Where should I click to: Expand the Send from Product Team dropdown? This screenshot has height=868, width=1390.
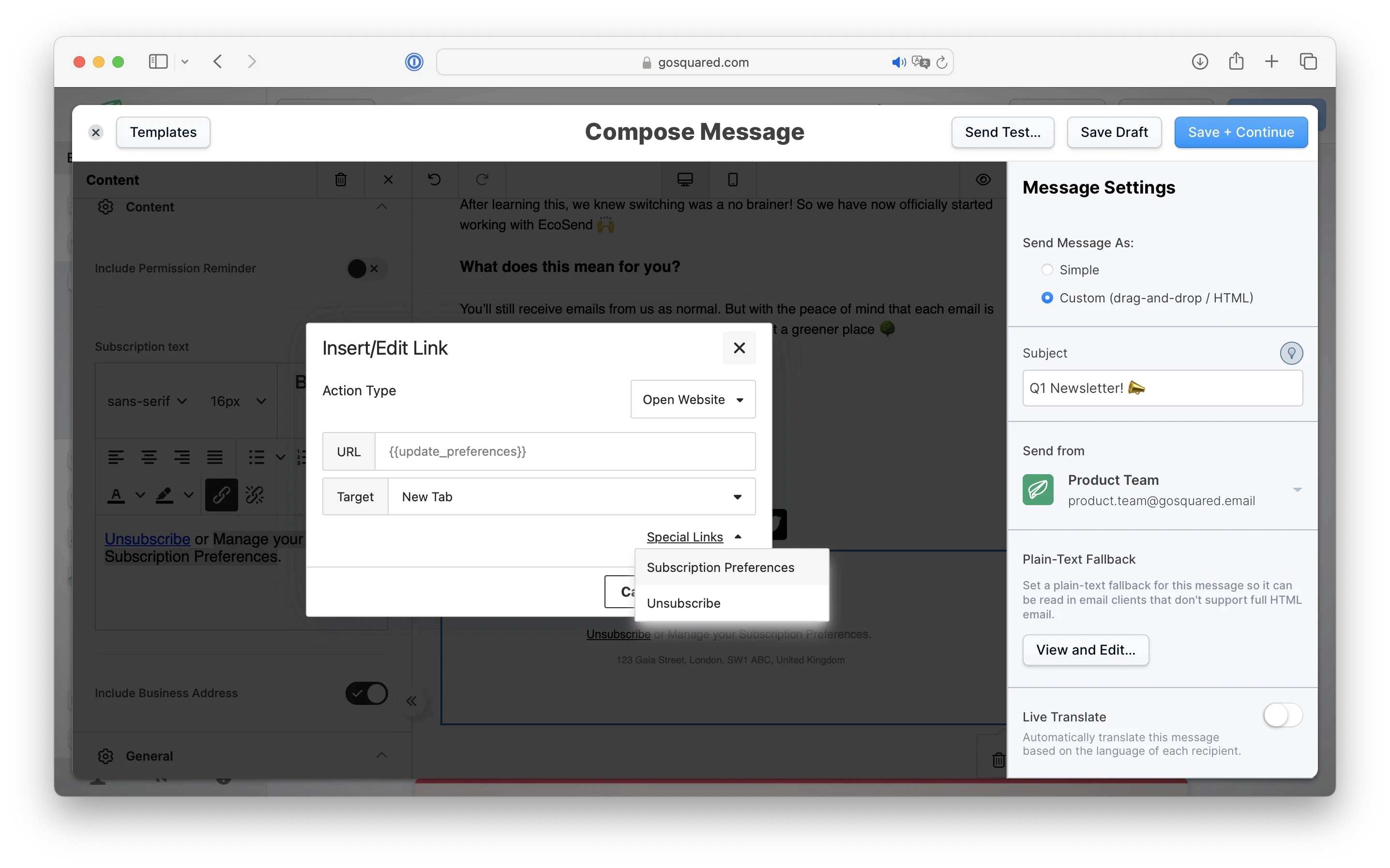(1297, 490)
